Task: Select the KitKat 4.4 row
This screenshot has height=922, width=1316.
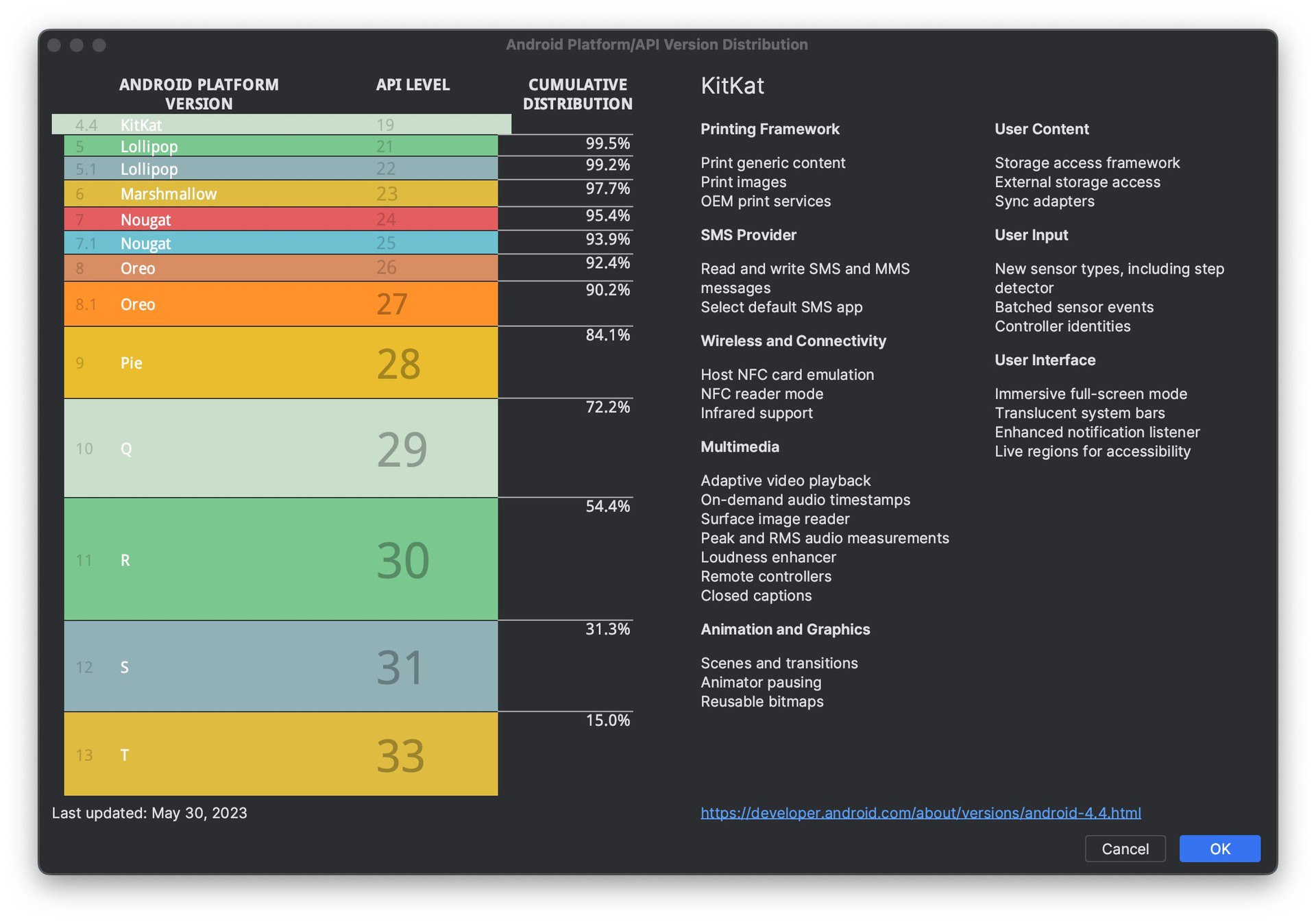Action: (281, 125)
